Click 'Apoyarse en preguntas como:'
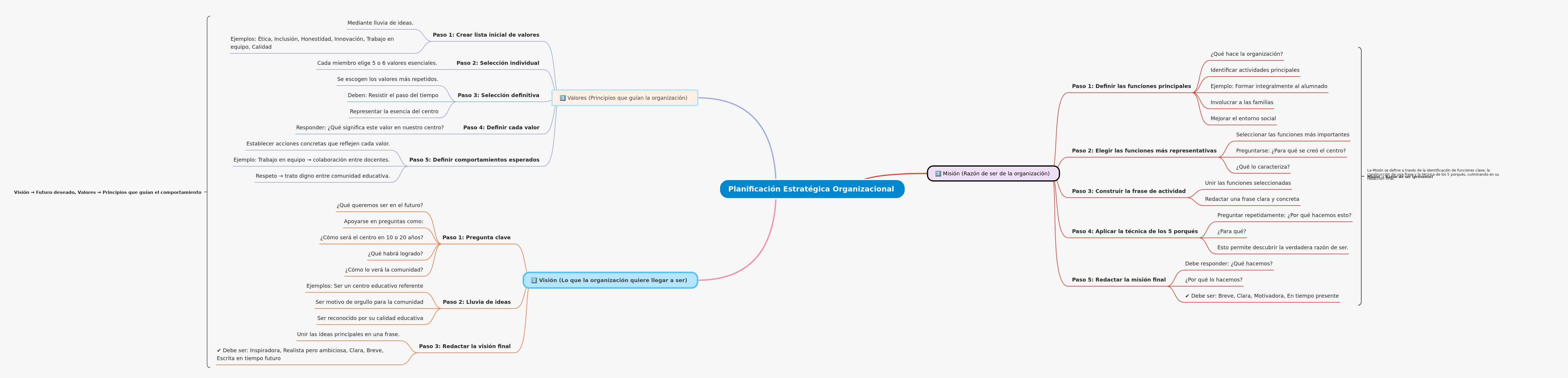The height and width of the screenshot is (378, 1568). tap(383, 222)
